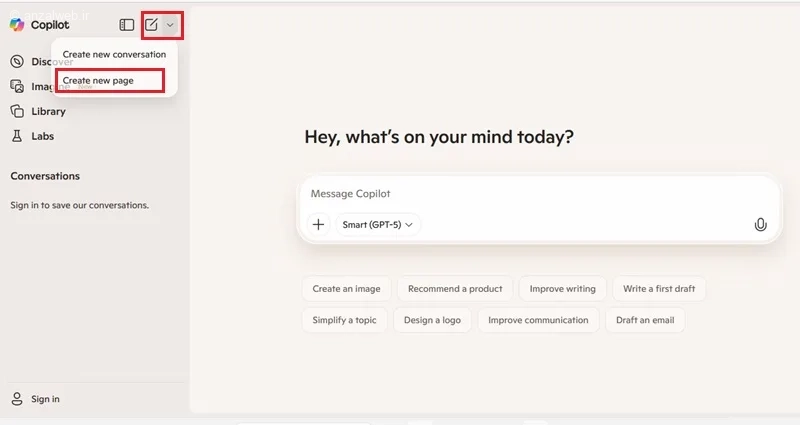The image size is (800, 425).
Task: Click the Create an image suggestion
Action: [x=346, y=289]
